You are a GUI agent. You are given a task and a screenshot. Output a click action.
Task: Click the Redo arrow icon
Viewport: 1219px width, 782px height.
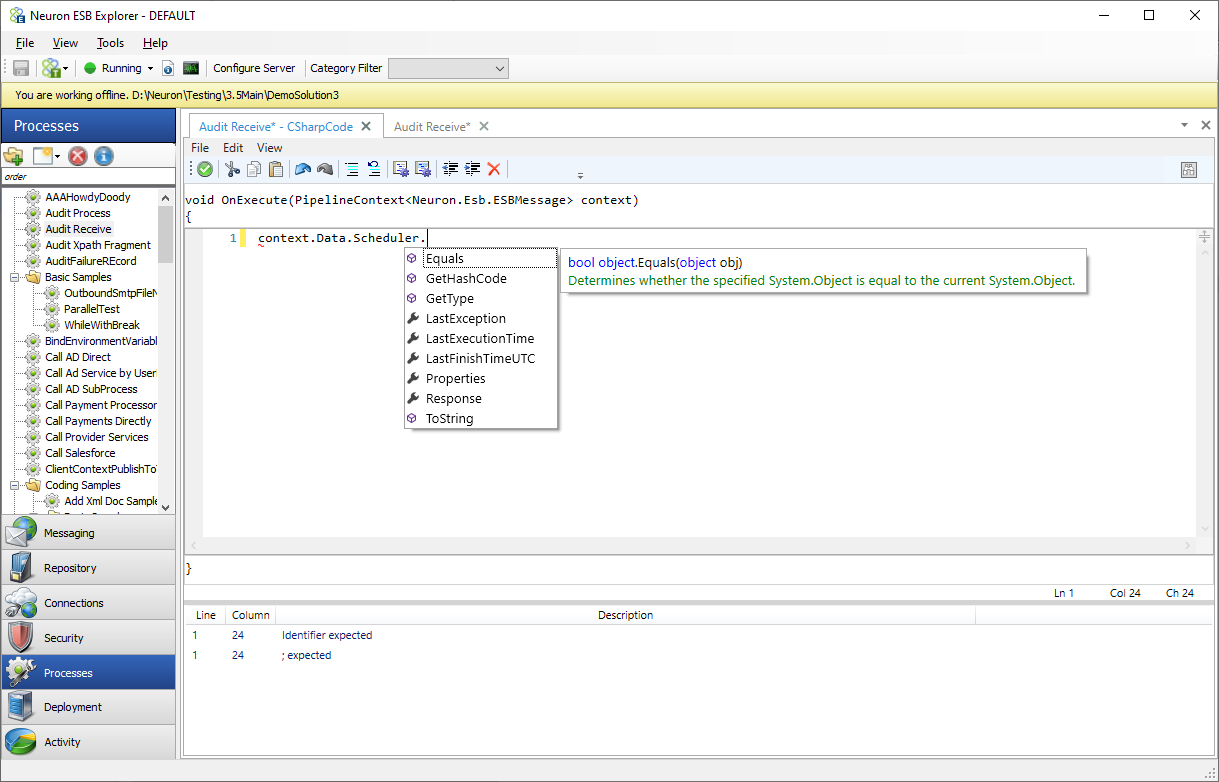pos(324,169)
